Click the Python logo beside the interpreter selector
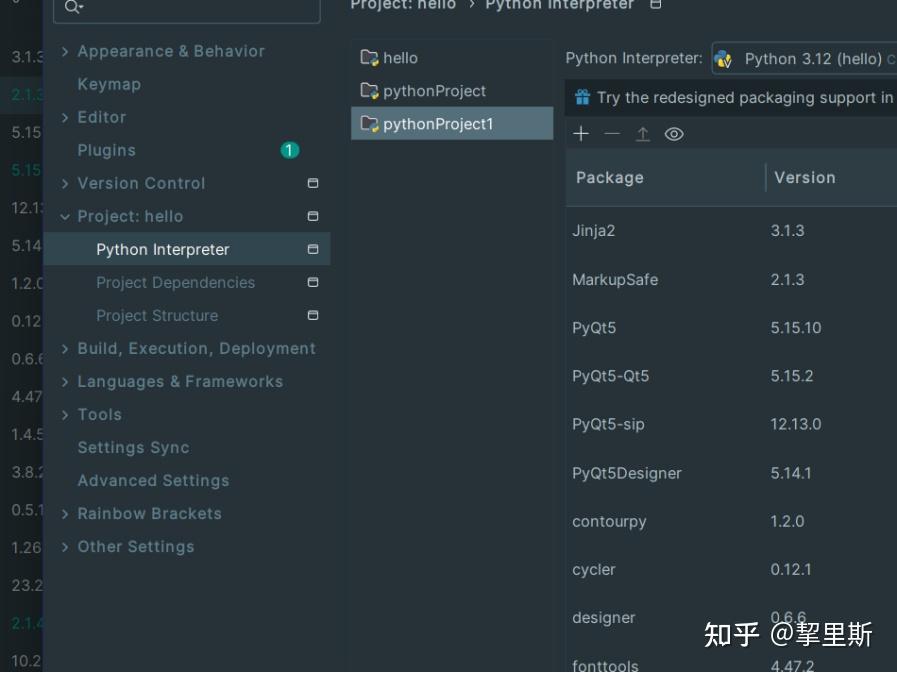The width and height of the screenshot is (897, 673). click(722, 59)
